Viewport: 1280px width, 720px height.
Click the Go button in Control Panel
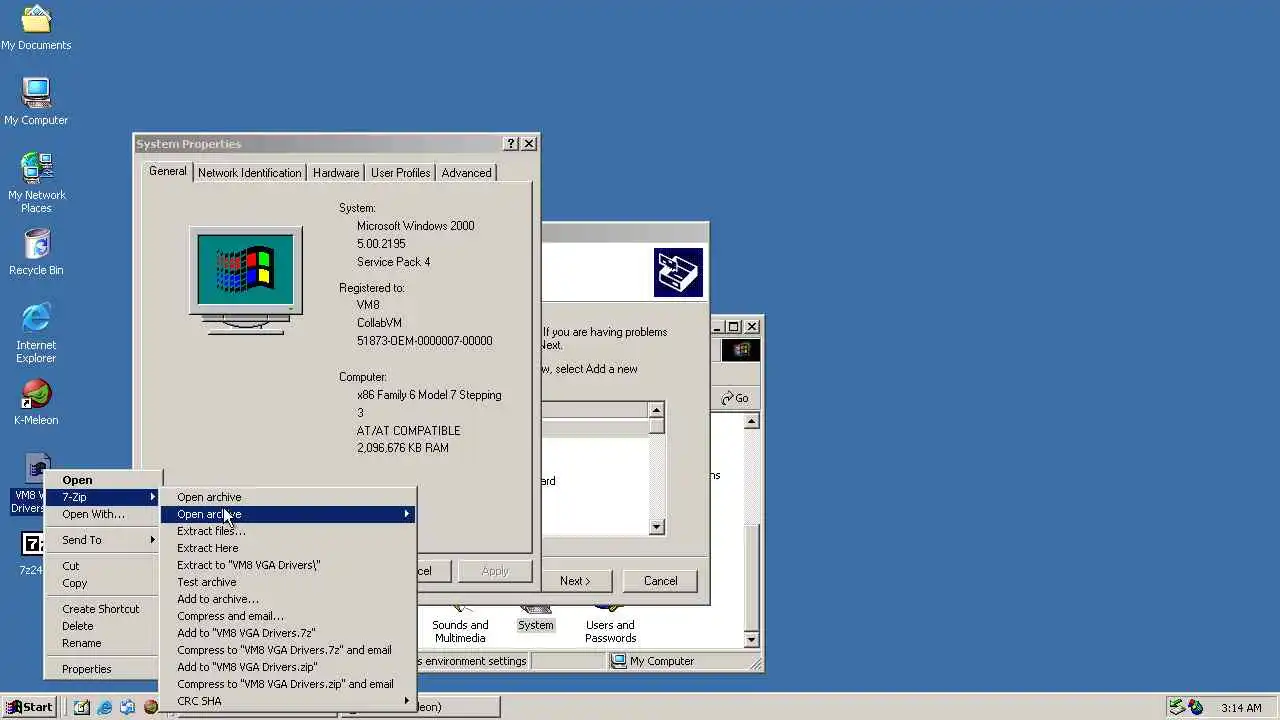(x=735, y=398)
